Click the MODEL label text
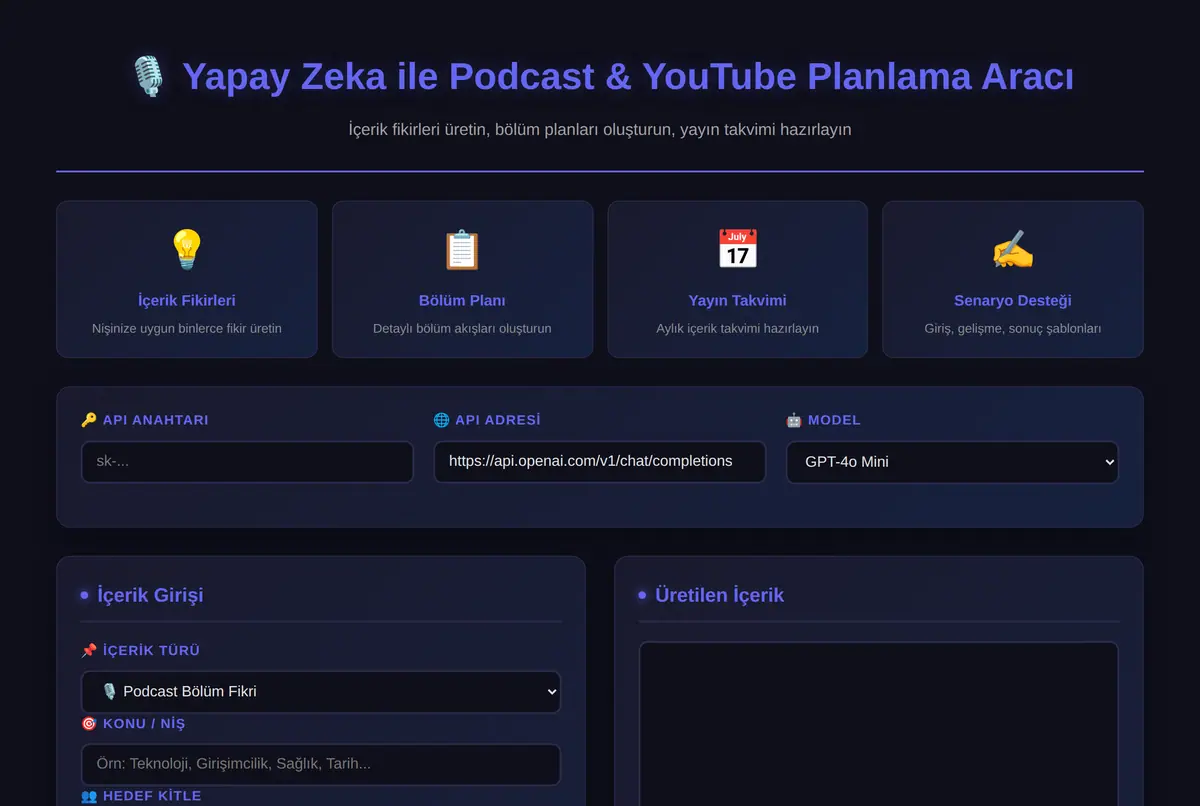 click(x=834, y=420)
